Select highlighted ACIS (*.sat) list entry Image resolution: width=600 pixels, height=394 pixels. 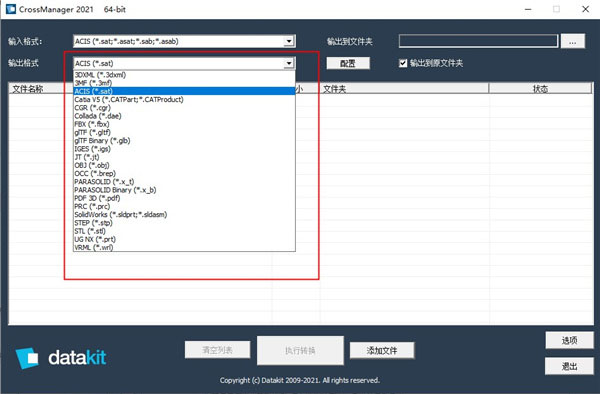pos(184,91)
